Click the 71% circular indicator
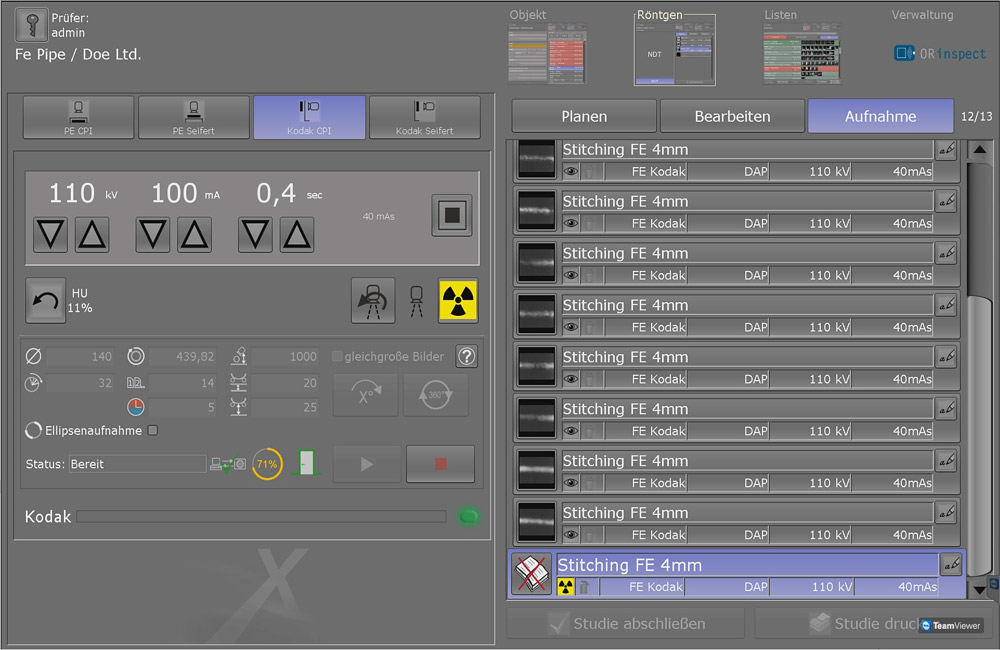 (x=267, y=464)
